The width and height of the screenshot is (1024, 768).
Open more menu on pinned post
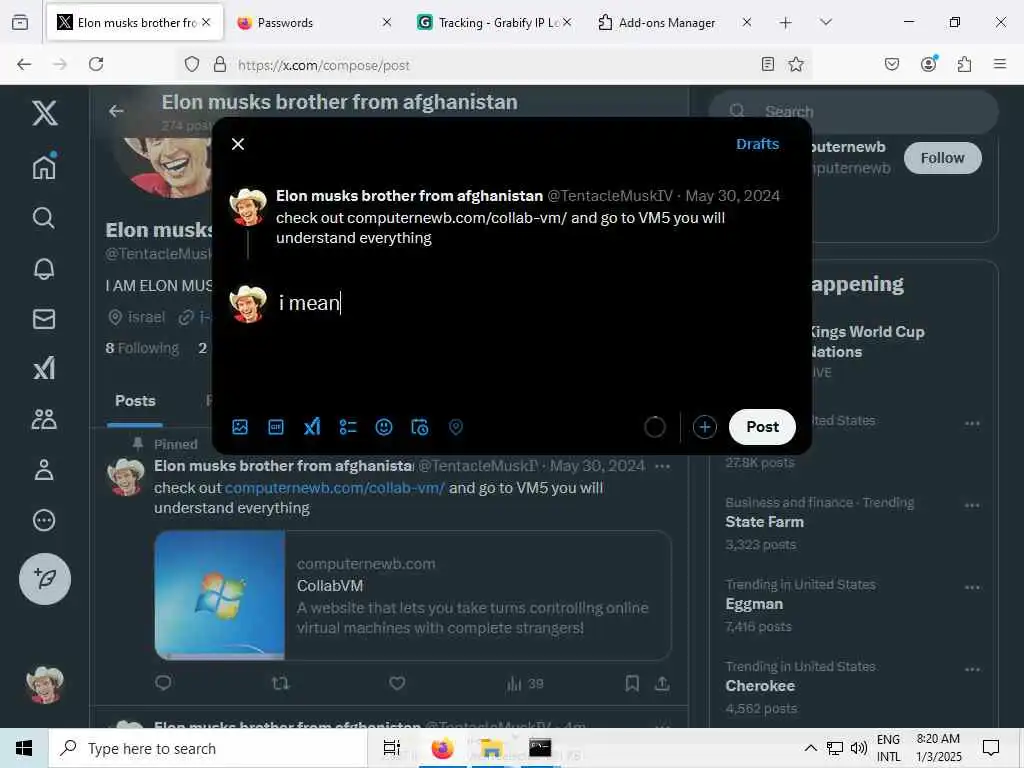click(662, 466)
